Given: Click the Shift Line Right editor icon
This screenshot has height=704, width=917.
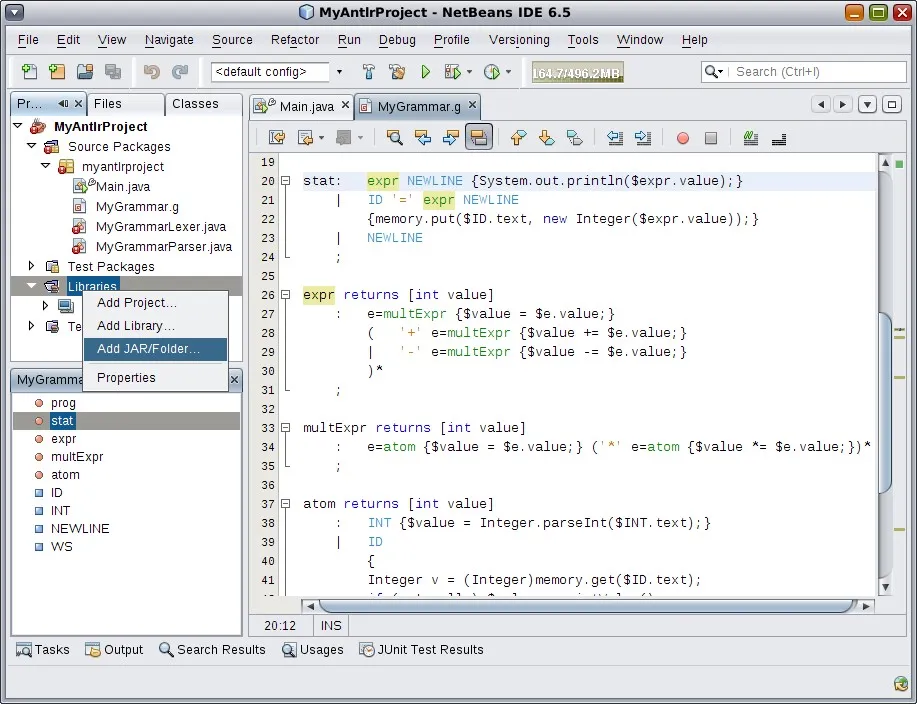Looking at the screenshot, I should click(643, 138).
